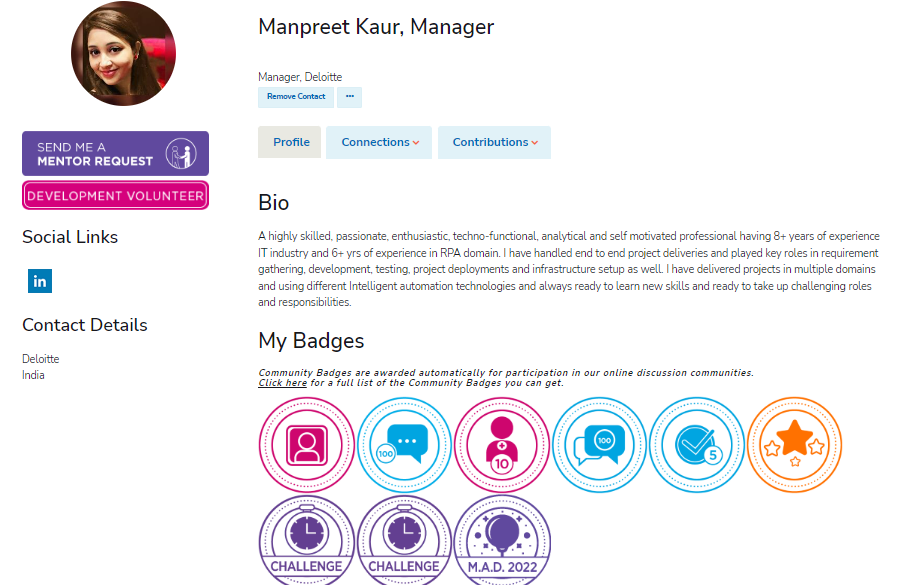Open the Click here badges list link

[x=282, y=383]
